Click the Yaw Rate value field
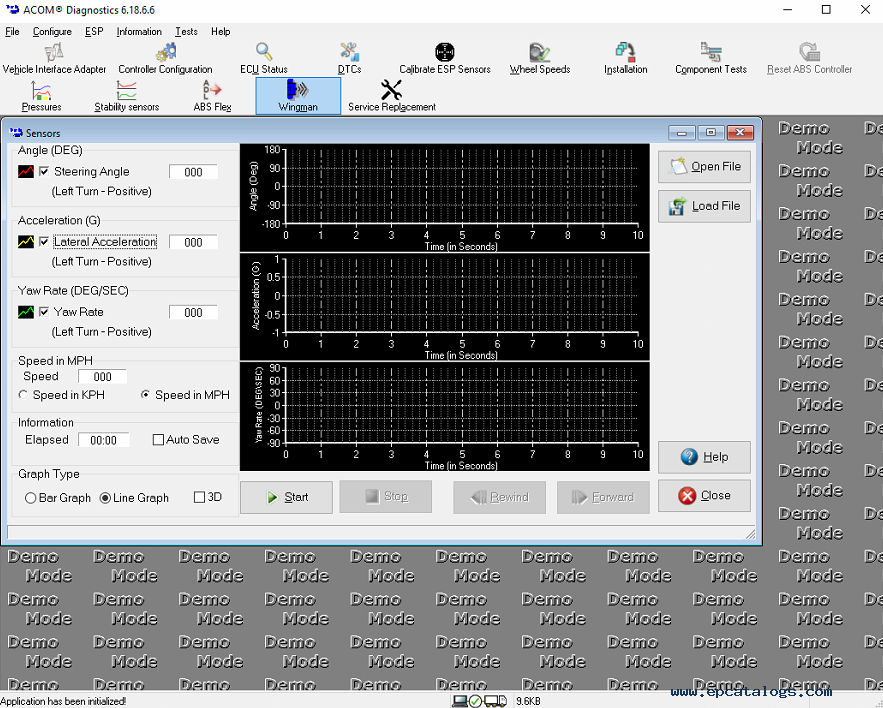This screenshot has height=708, width=883. [193, 313]
